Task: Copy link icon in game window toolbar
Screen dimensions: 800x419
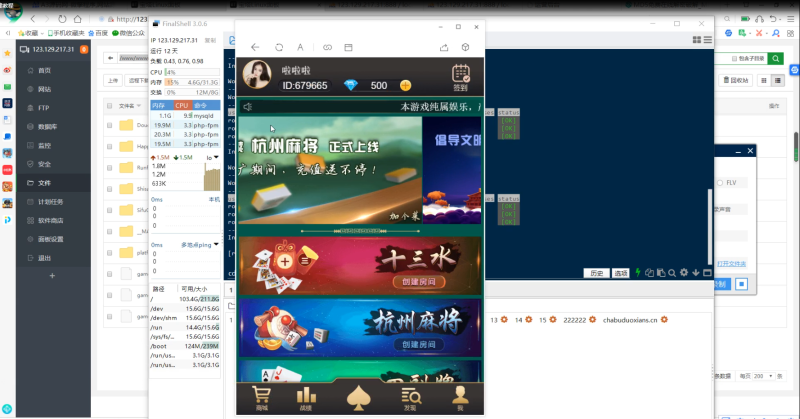Action: tap(328, 47)
